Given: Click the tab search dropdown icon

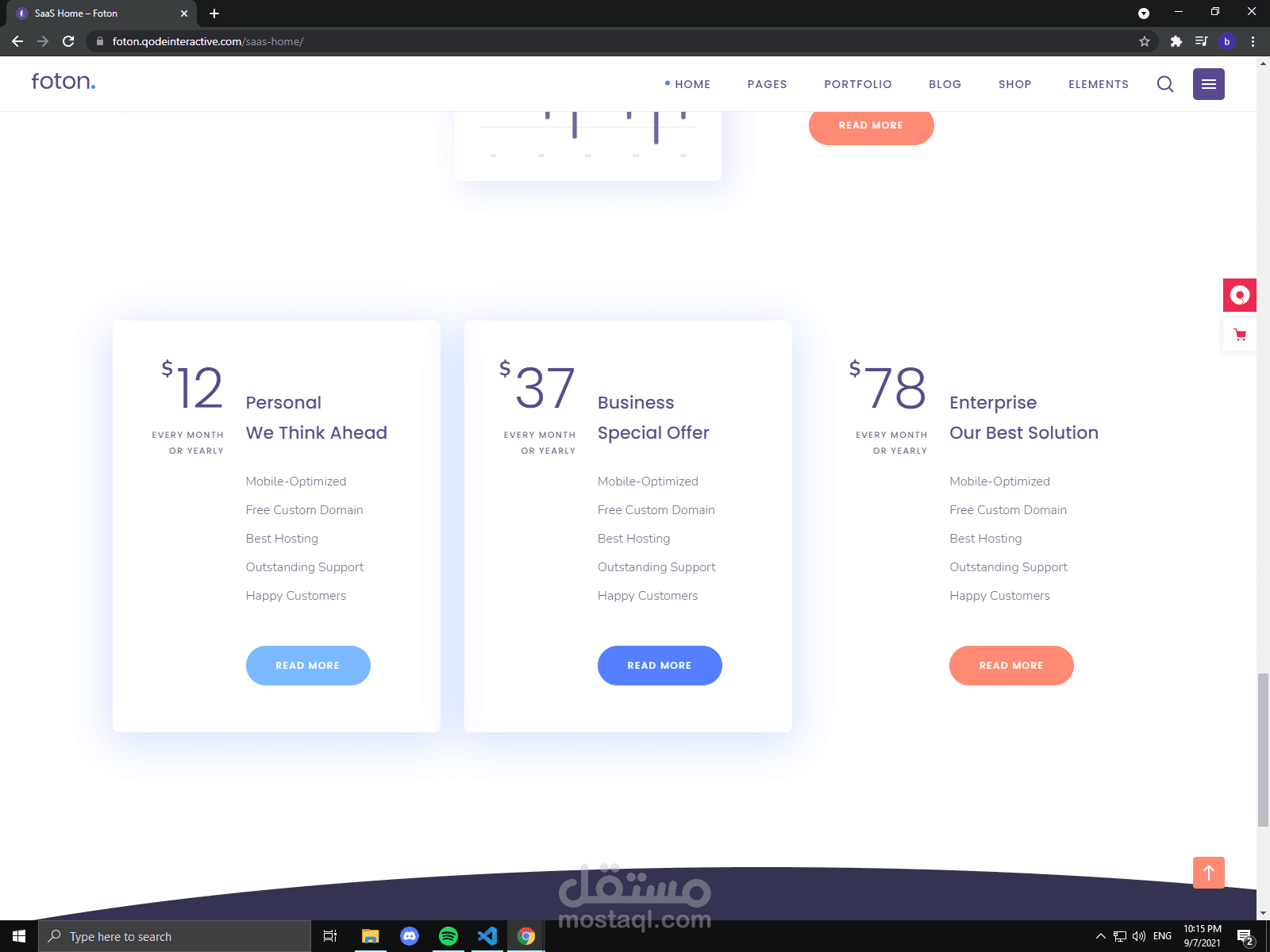Looking at the screenshot, I should click(x=1144, y=13).
